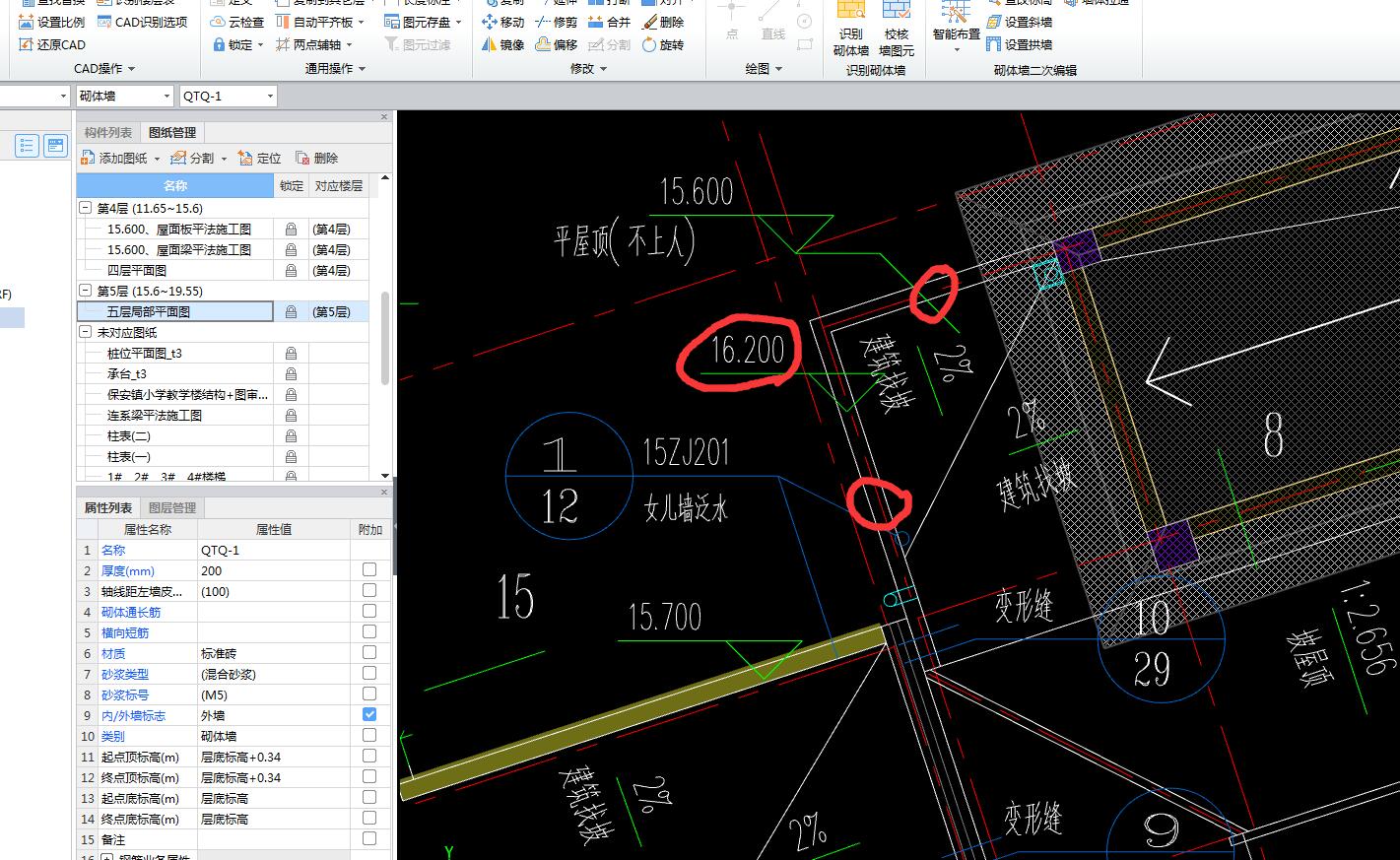Click the 删除 delete tool in ribbon
The image size is (1400, 860).
662,22
